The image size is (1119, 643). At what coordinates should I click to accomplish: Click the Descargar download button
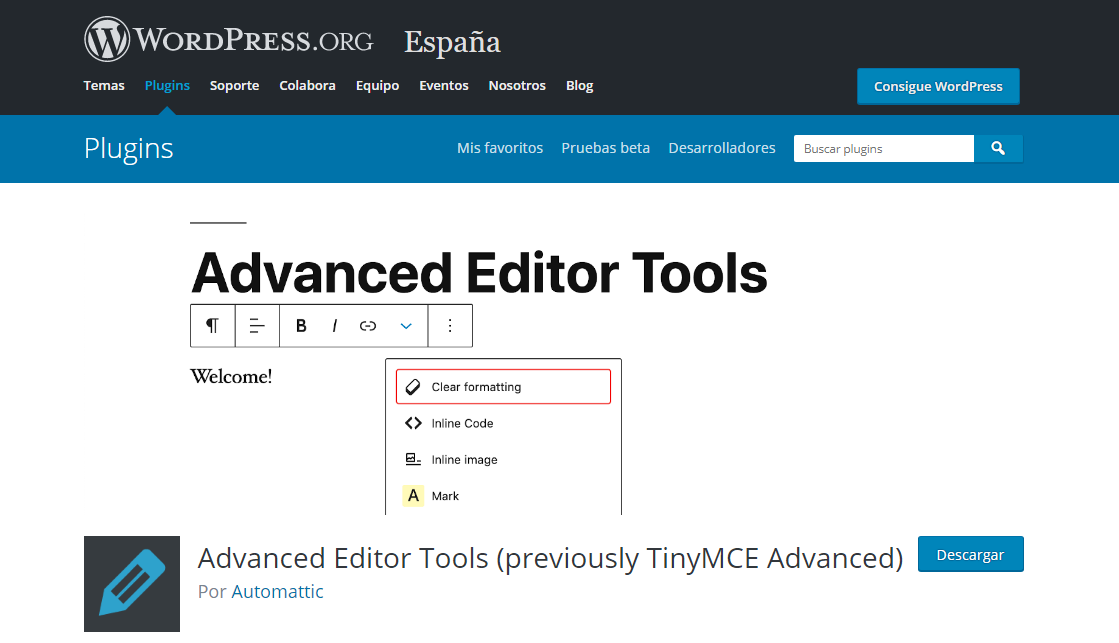tap(971, 555)
